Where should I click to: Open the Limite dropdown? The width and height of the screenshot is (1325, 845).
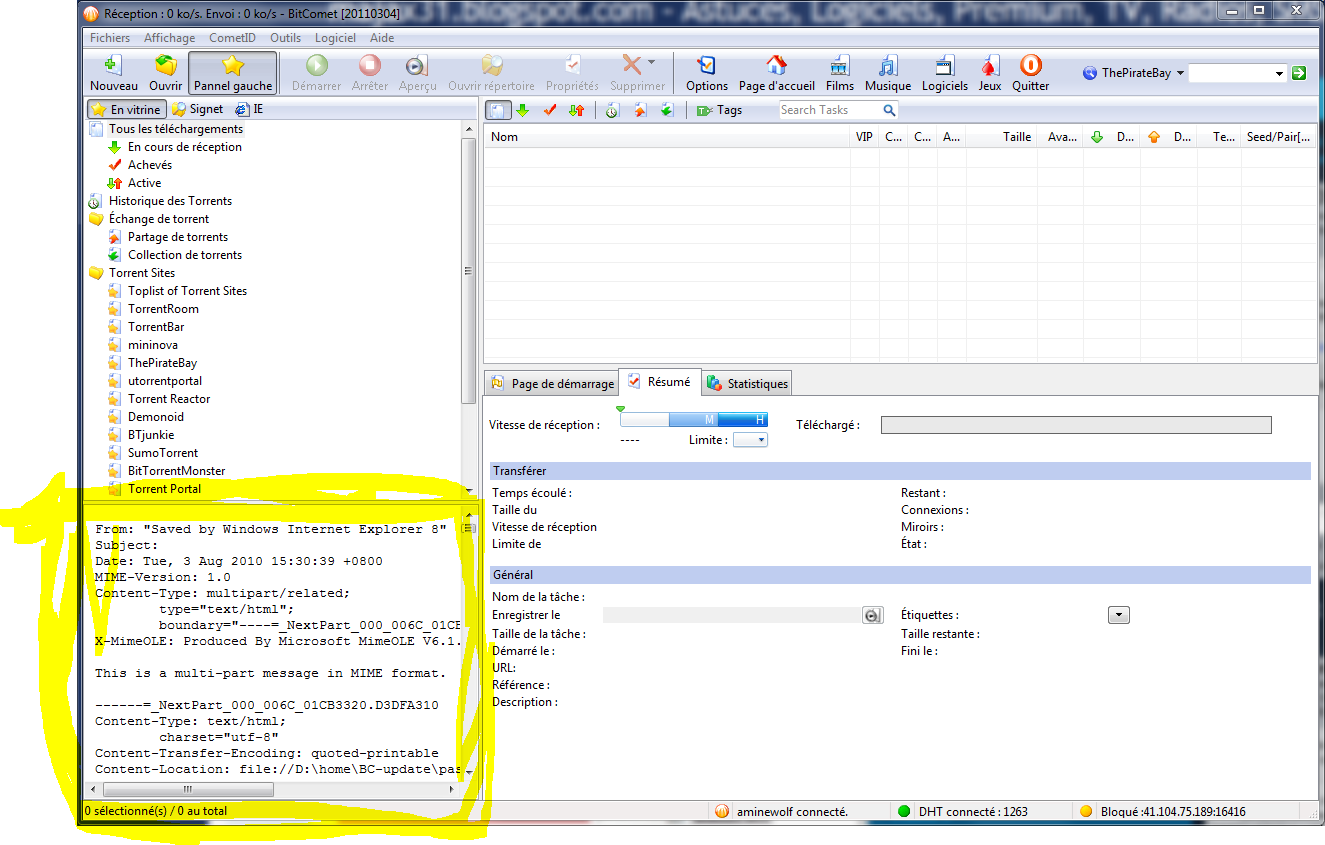coord(750,440)
